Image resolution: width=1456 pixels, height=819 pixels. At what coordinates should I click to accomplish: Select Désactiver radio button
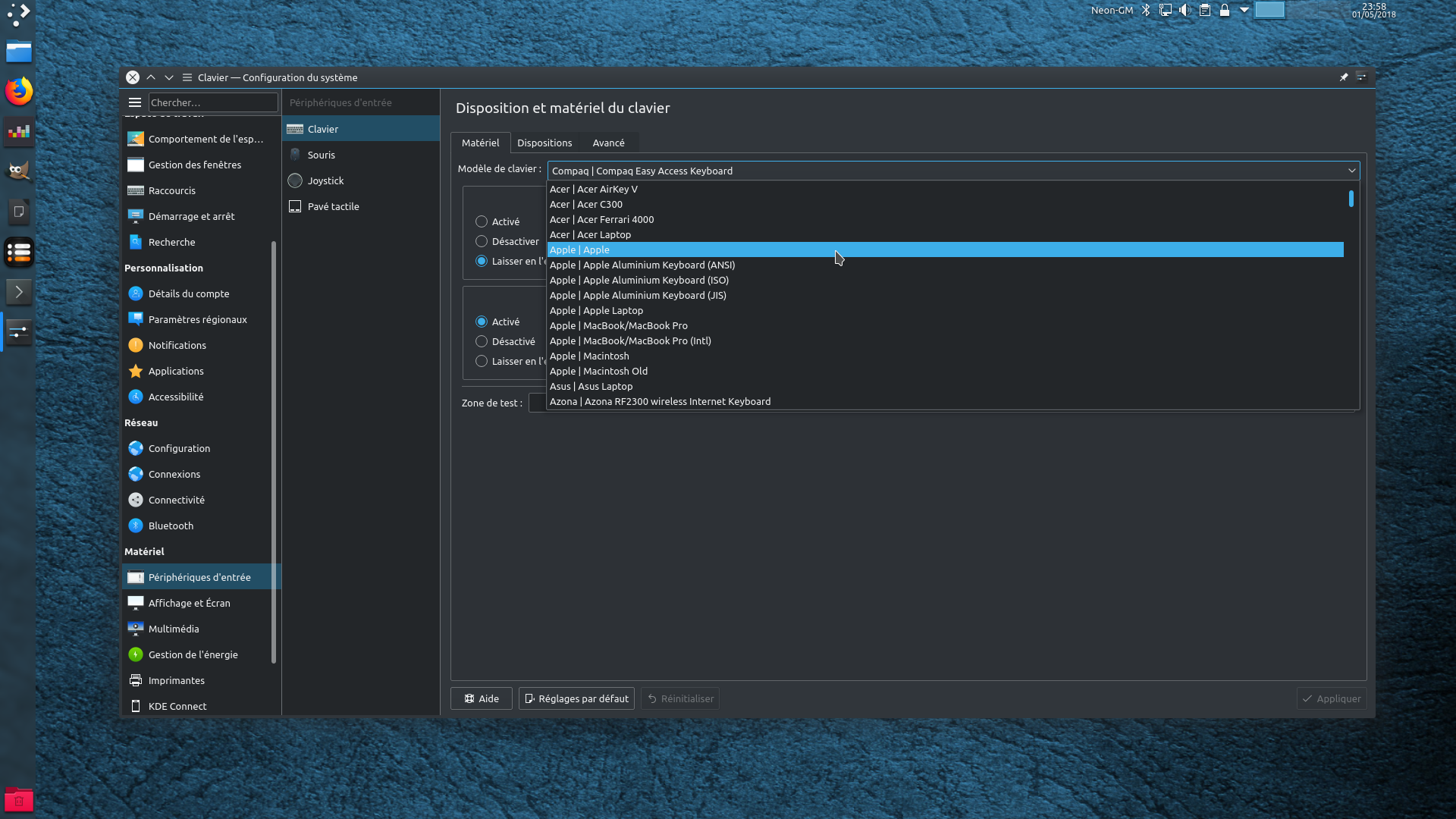click(x=482, y=241)
